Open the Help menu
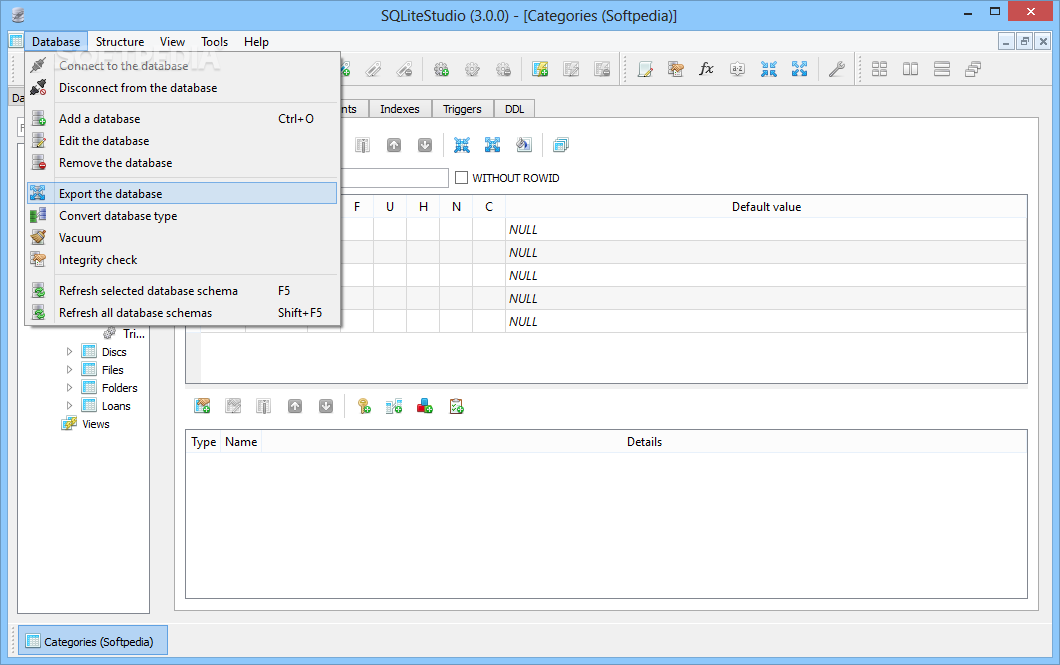The width and height of the screenshot is (1060, 665). (256, 42)
